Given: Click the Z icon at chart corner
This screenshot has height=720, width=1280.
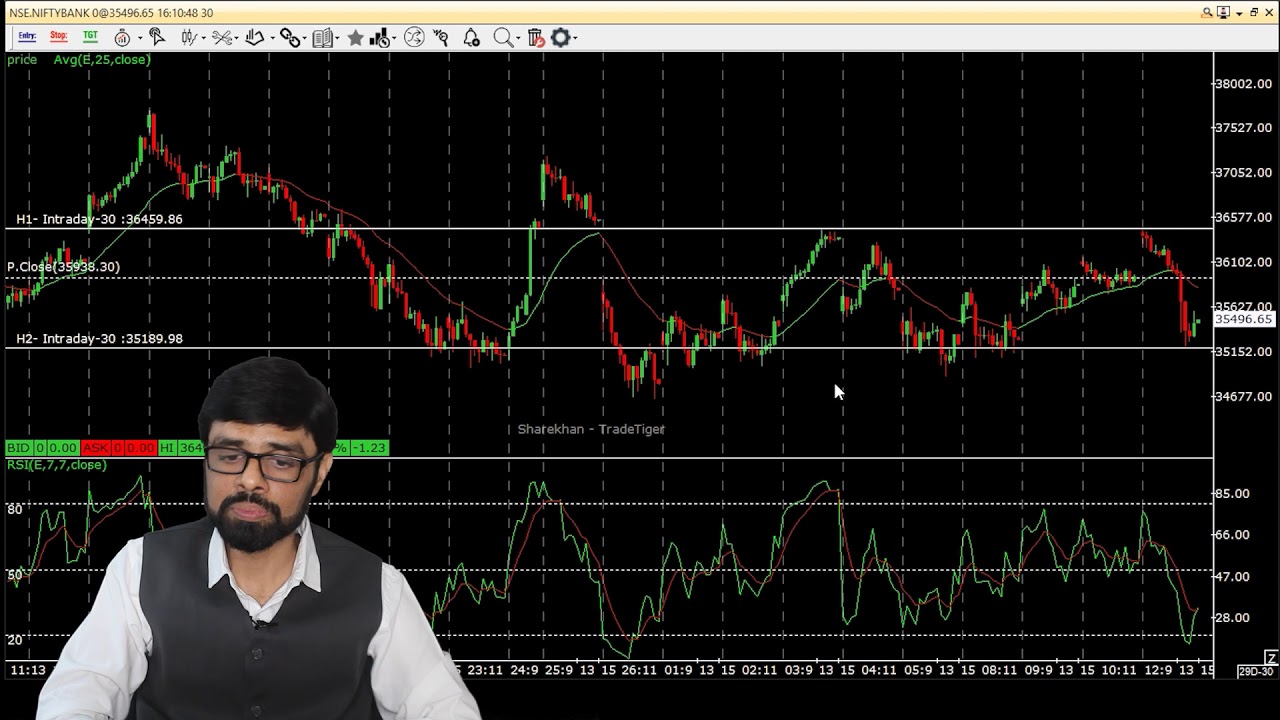Looking at the screenshot, I should 1271,657.
